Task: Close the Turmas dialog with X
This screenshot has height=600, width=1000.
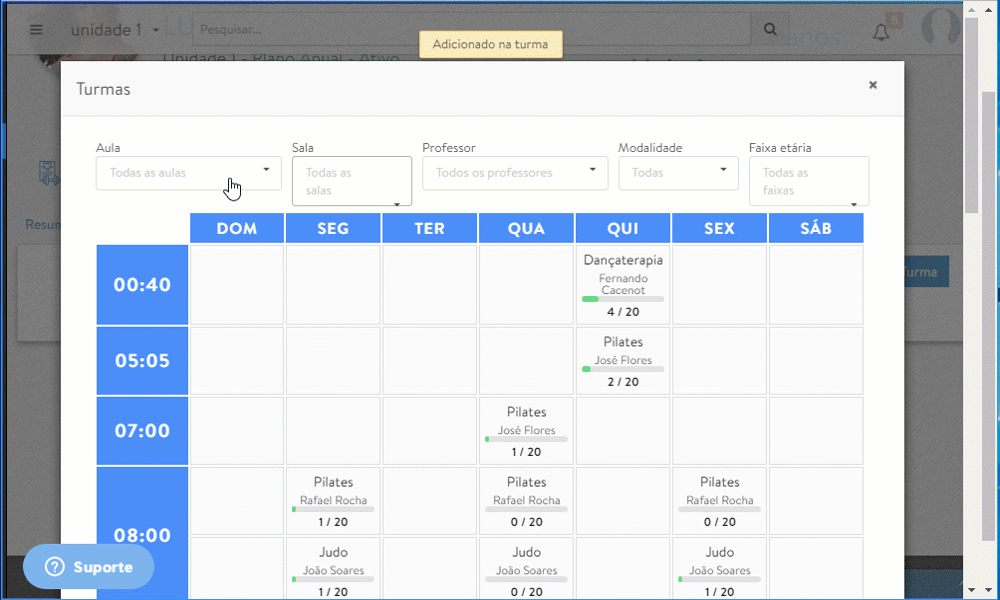Action: point(873,86)
